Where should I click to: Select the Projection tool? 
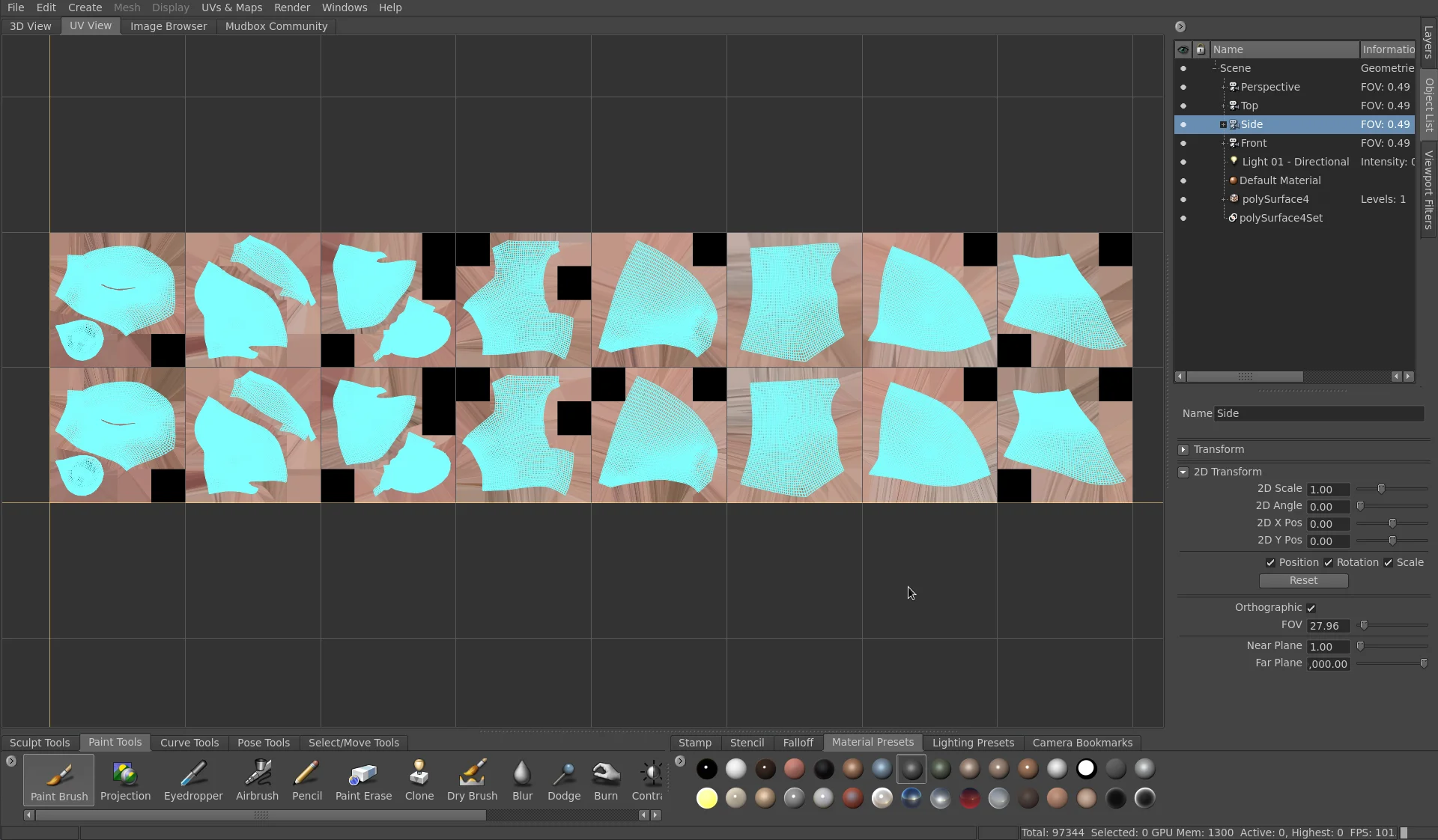[125, 779]
